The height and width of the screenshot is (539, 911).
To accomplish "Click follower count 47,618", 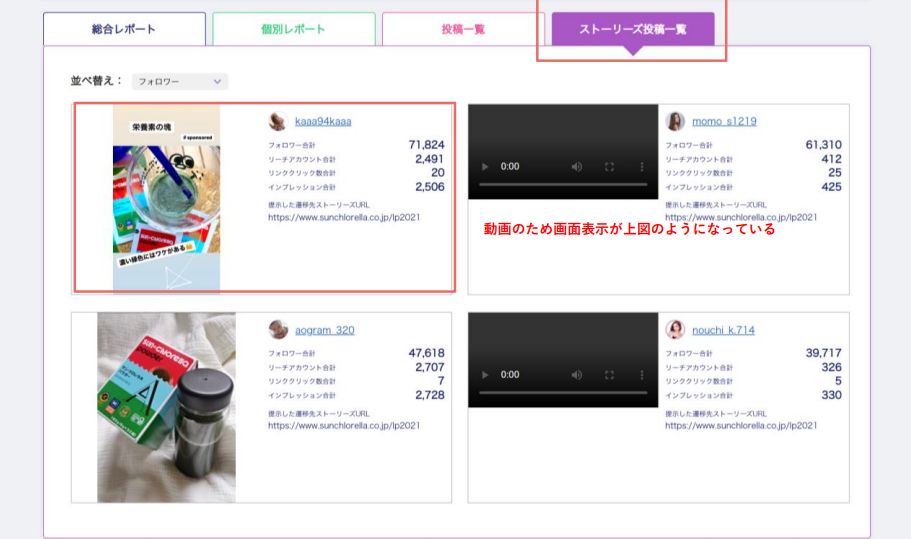I will click(426, 353).
